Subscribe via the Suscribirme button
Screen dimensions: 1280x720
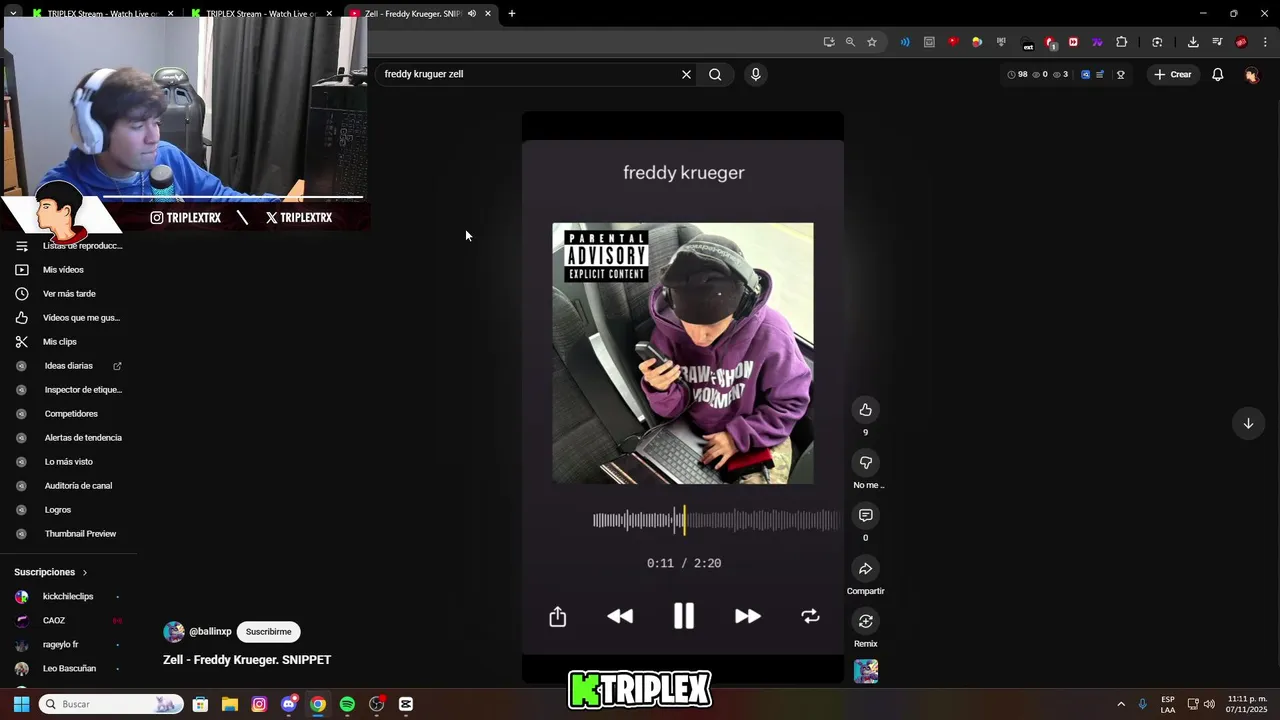tap(268, 632)
